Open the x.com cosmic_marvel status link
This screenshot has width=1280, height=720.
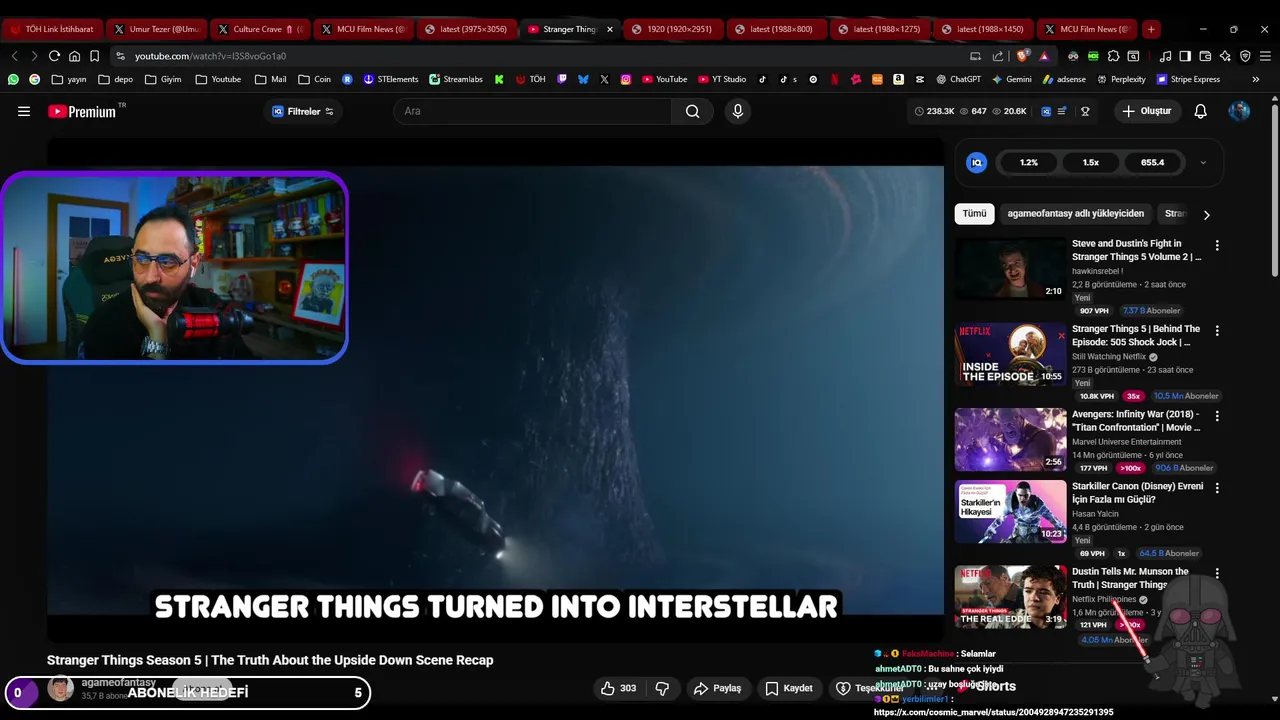[993, 712]
